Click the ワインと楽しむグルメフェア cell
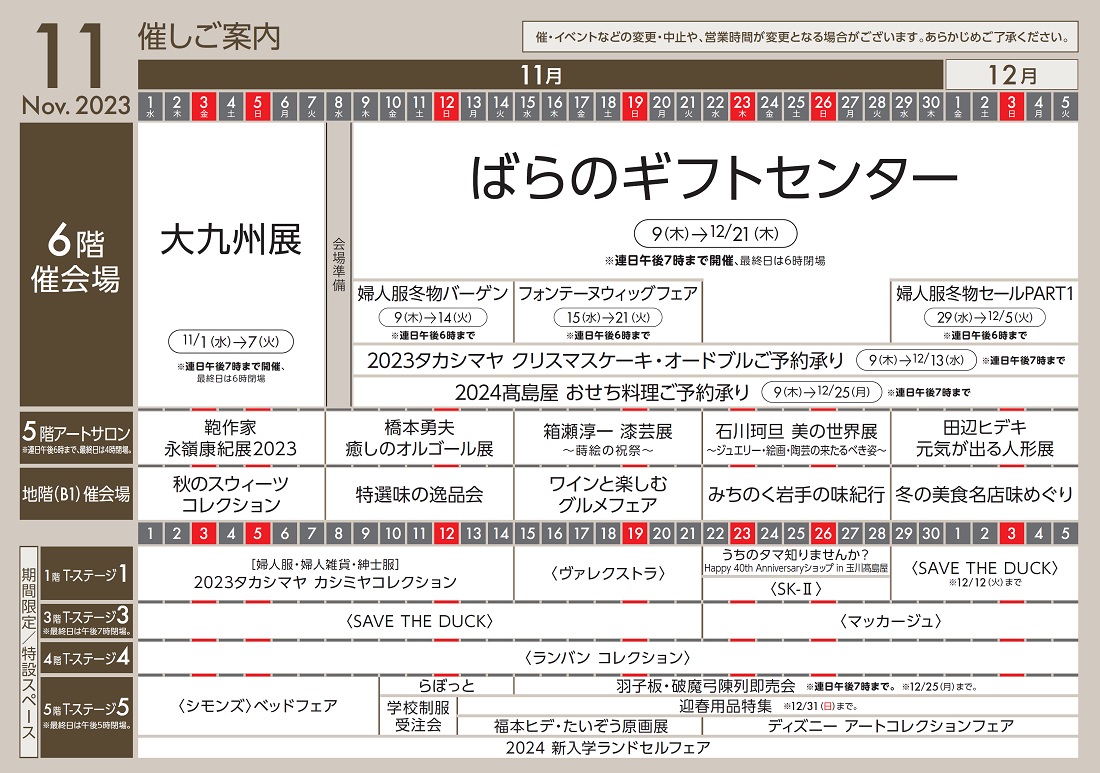This screenshot has height=773, width=1100. (x=608, y=494)
